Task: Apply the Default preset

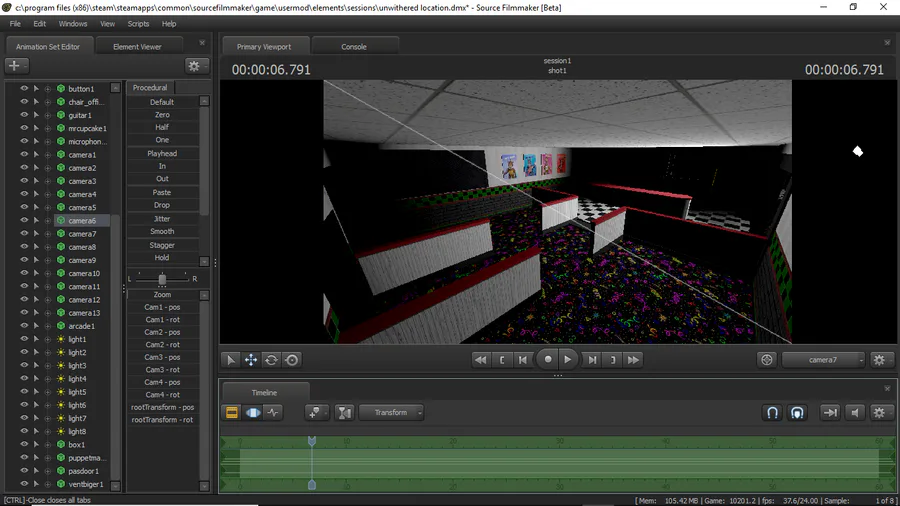Action: coord(162,102)
